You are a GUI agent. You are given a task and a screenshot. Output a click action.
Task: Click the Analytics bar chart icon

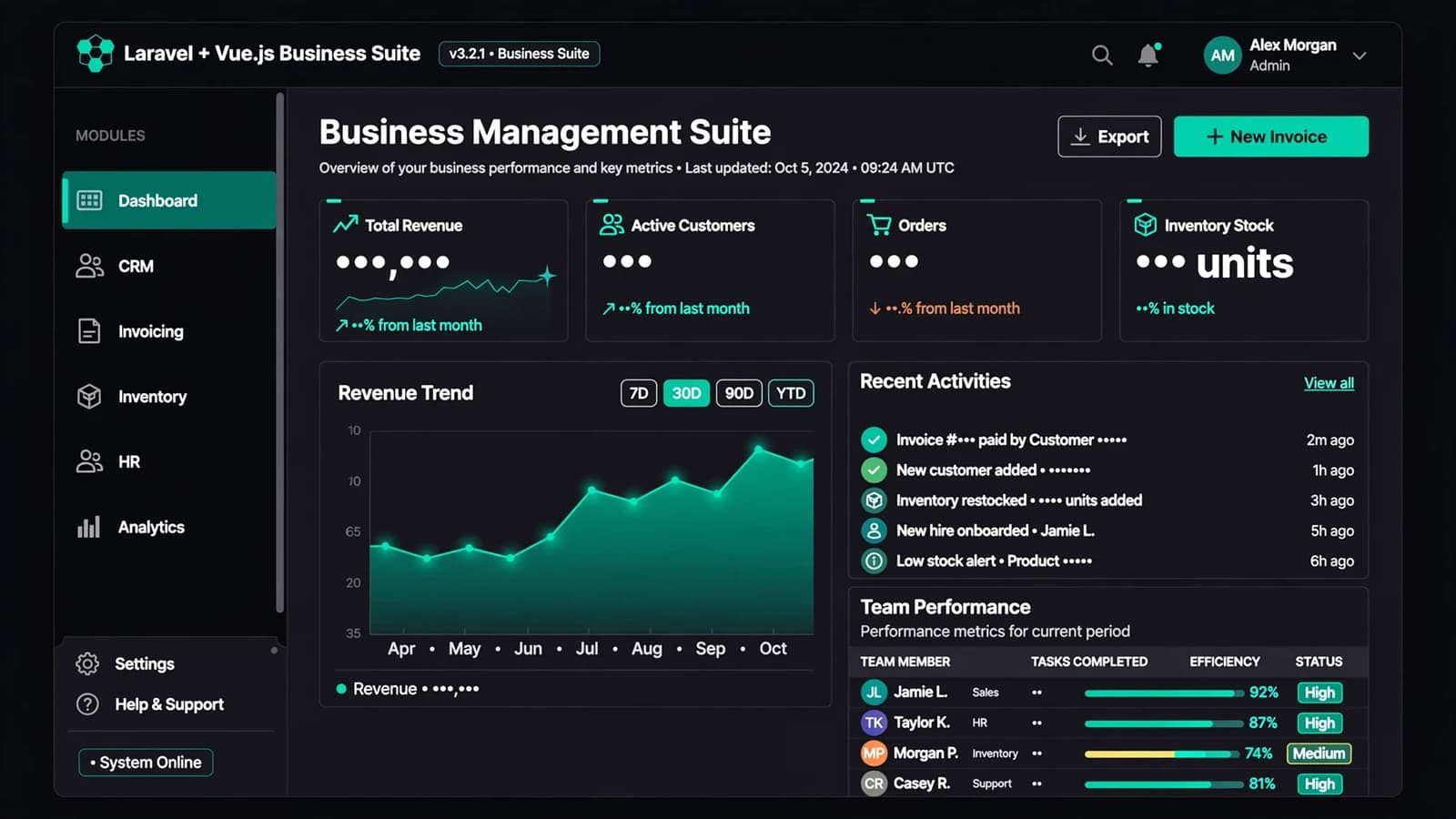89,527
